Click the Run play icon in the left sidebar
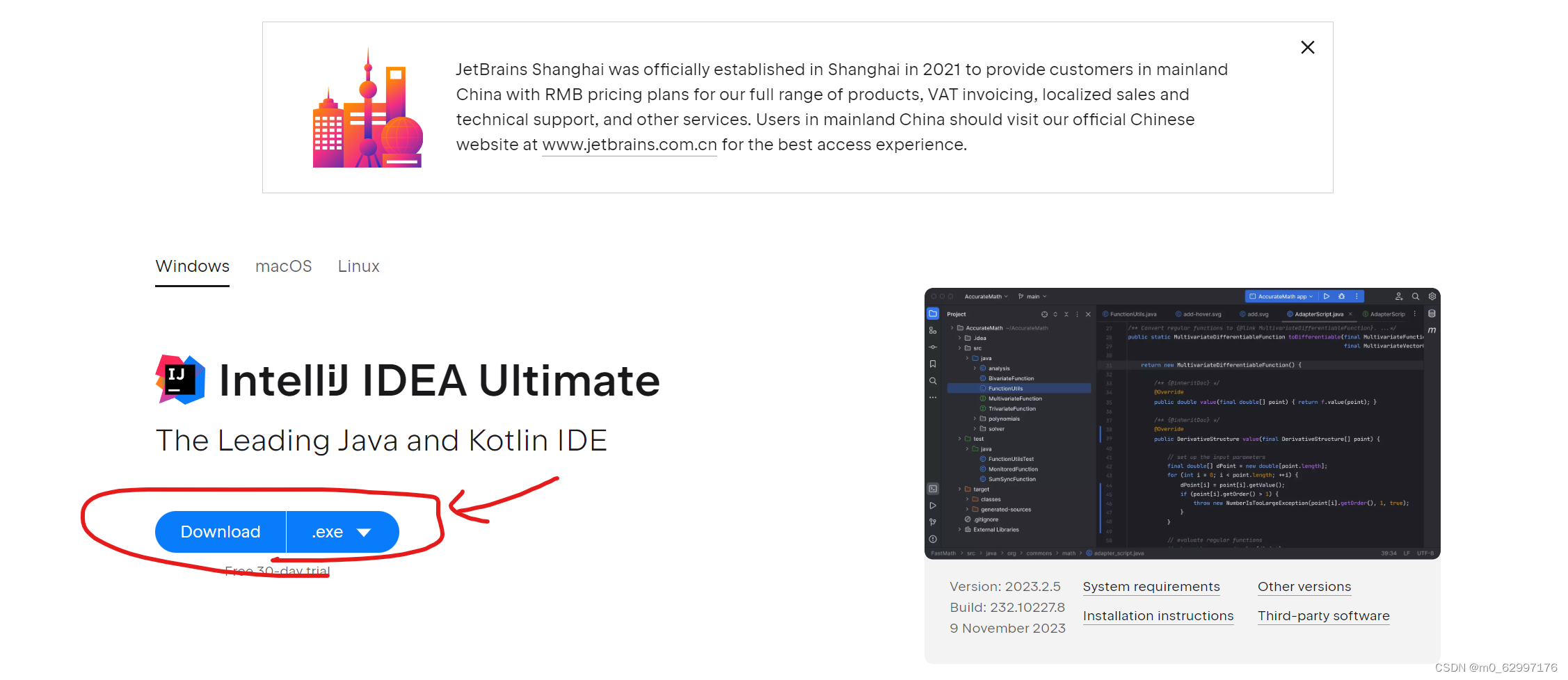 tap(933, 505)
